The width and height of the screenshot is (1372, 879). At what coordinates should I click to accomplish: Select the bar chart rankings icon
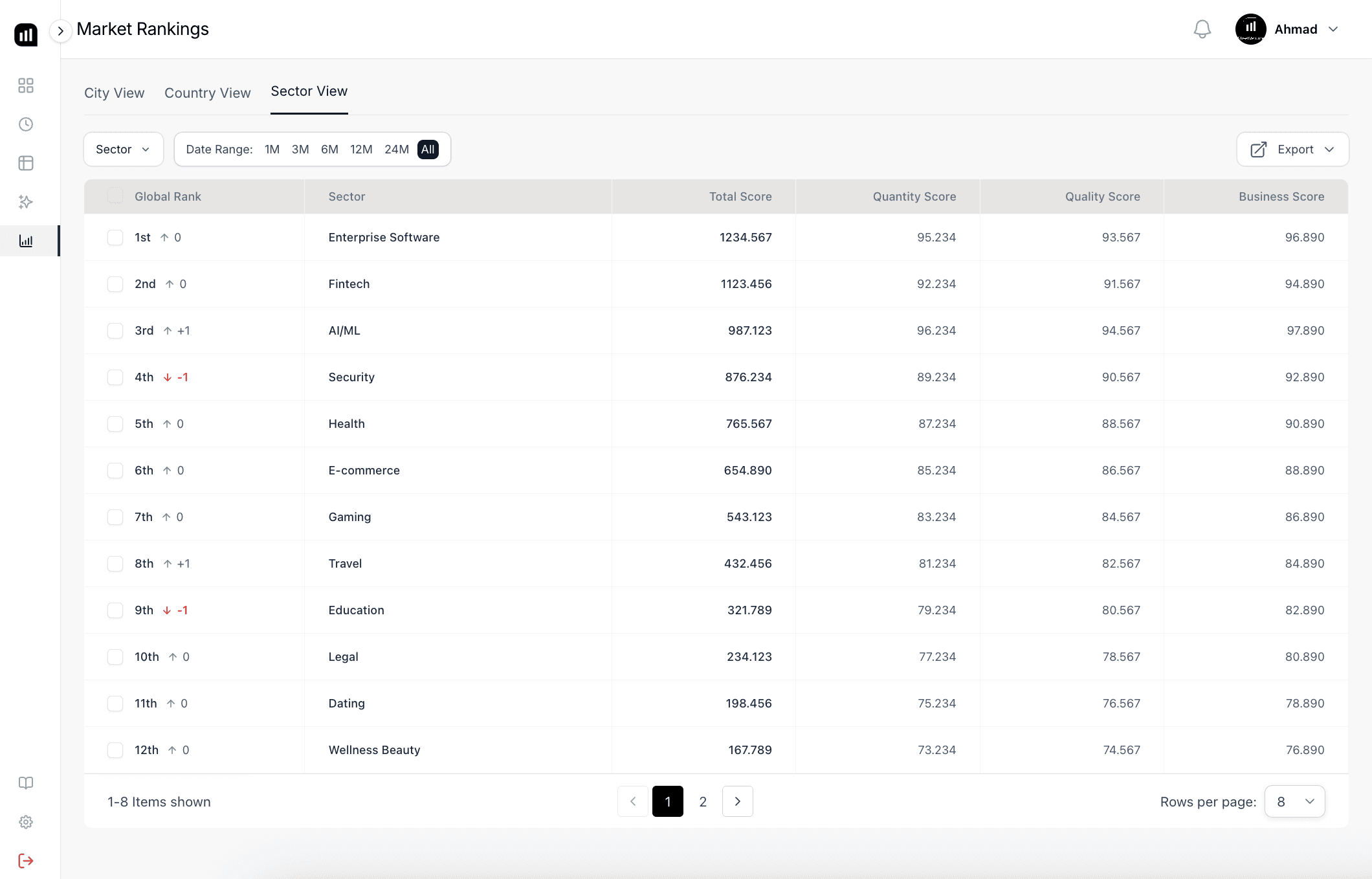tap(26, 240)
